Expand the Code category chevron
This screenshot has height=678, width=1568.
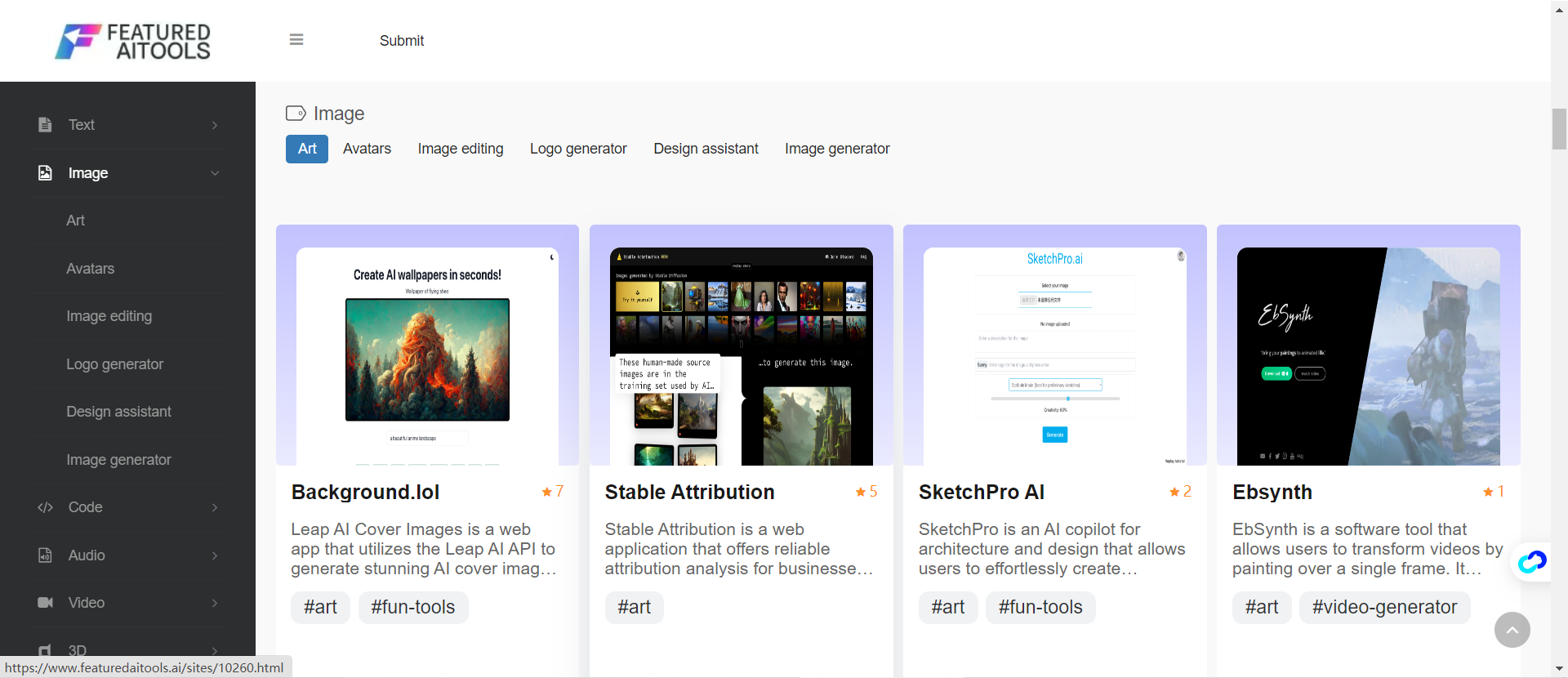215,507
